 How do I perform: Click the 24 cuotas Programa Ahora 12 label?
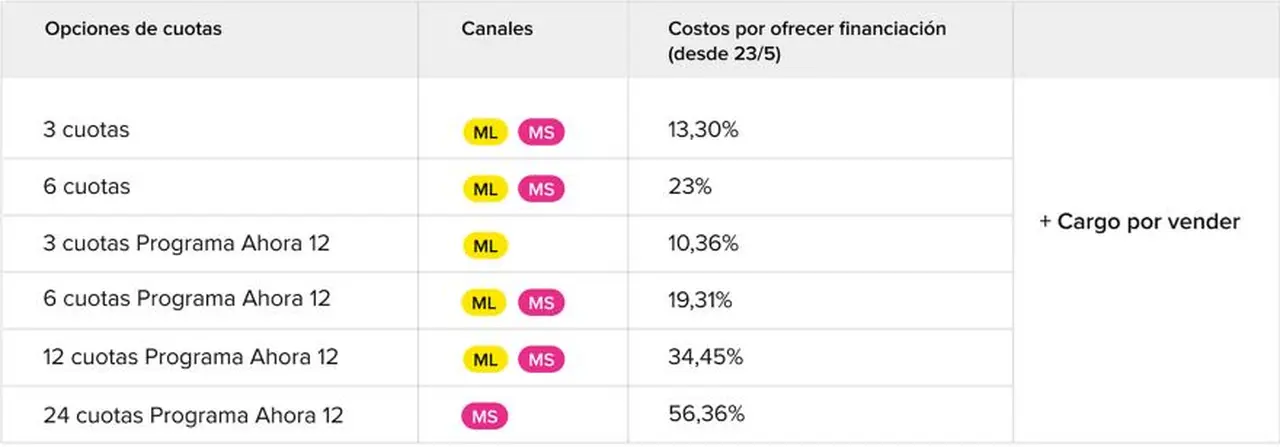pyautogui.click(x=193, y=414)
